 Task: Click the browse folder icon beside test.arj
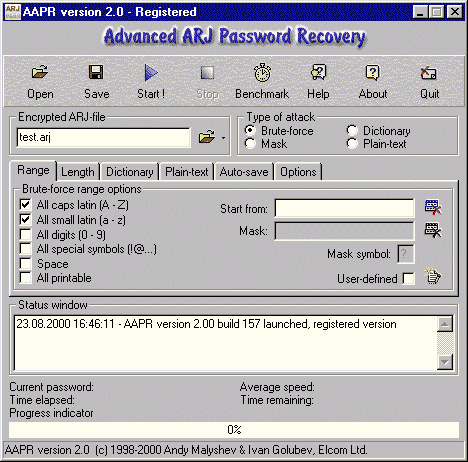point(207,137)
